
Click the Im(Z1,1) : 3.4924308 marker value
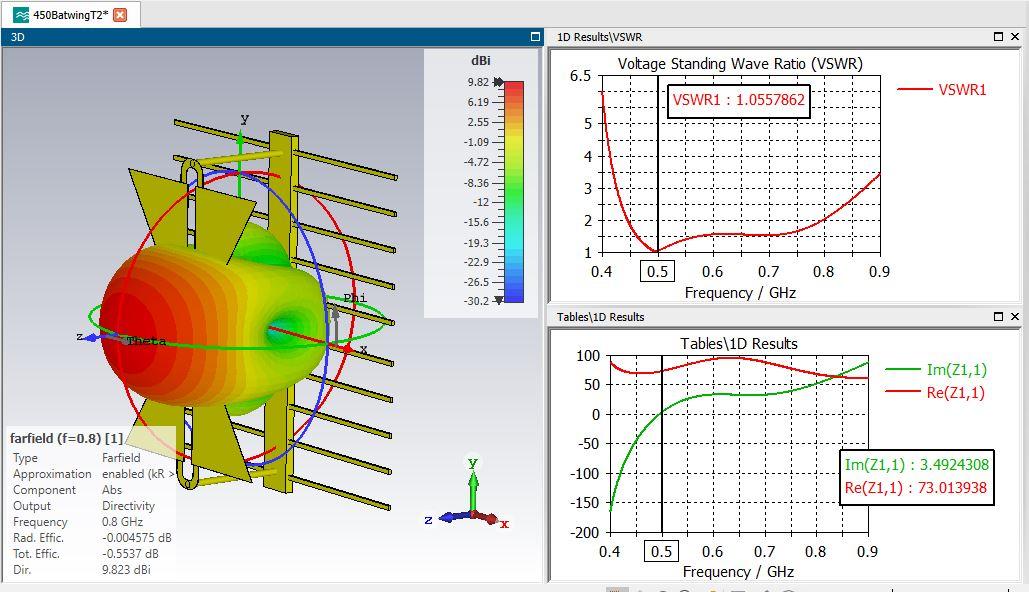[916, 465]
